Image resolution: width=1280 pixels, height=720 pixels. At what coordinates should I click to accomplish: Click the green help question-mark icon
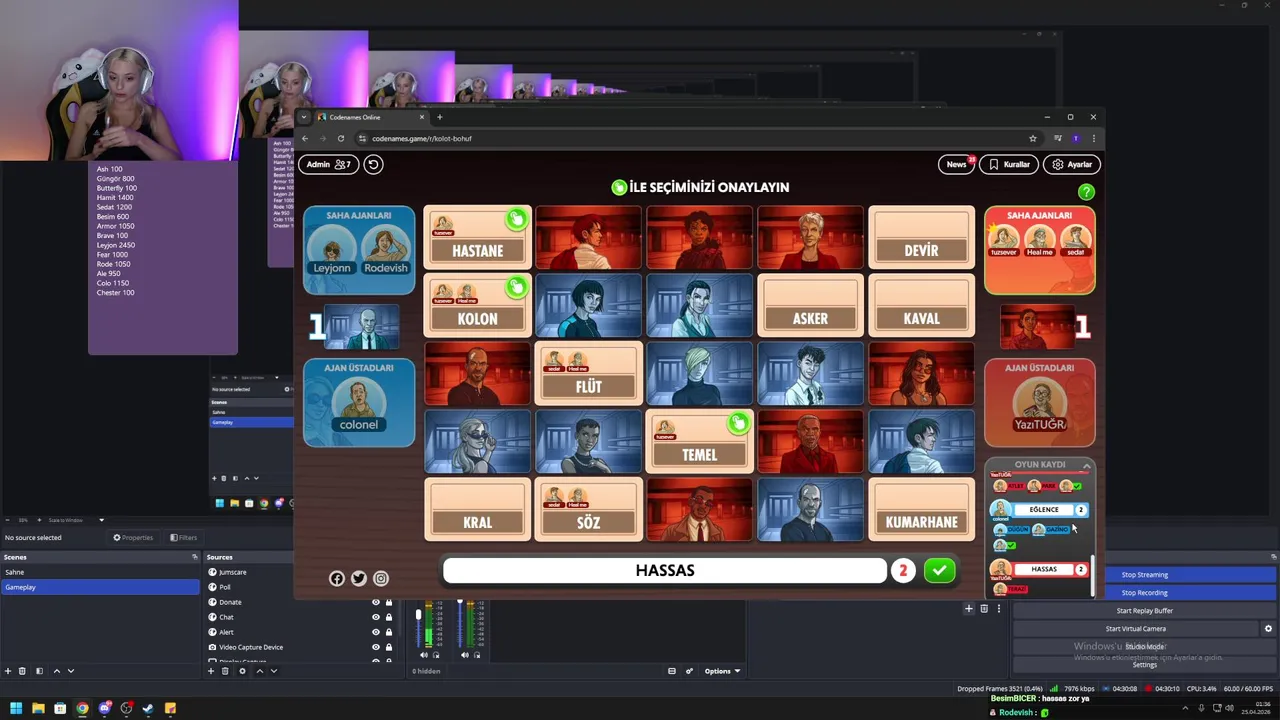click(x=1086, y=192)
